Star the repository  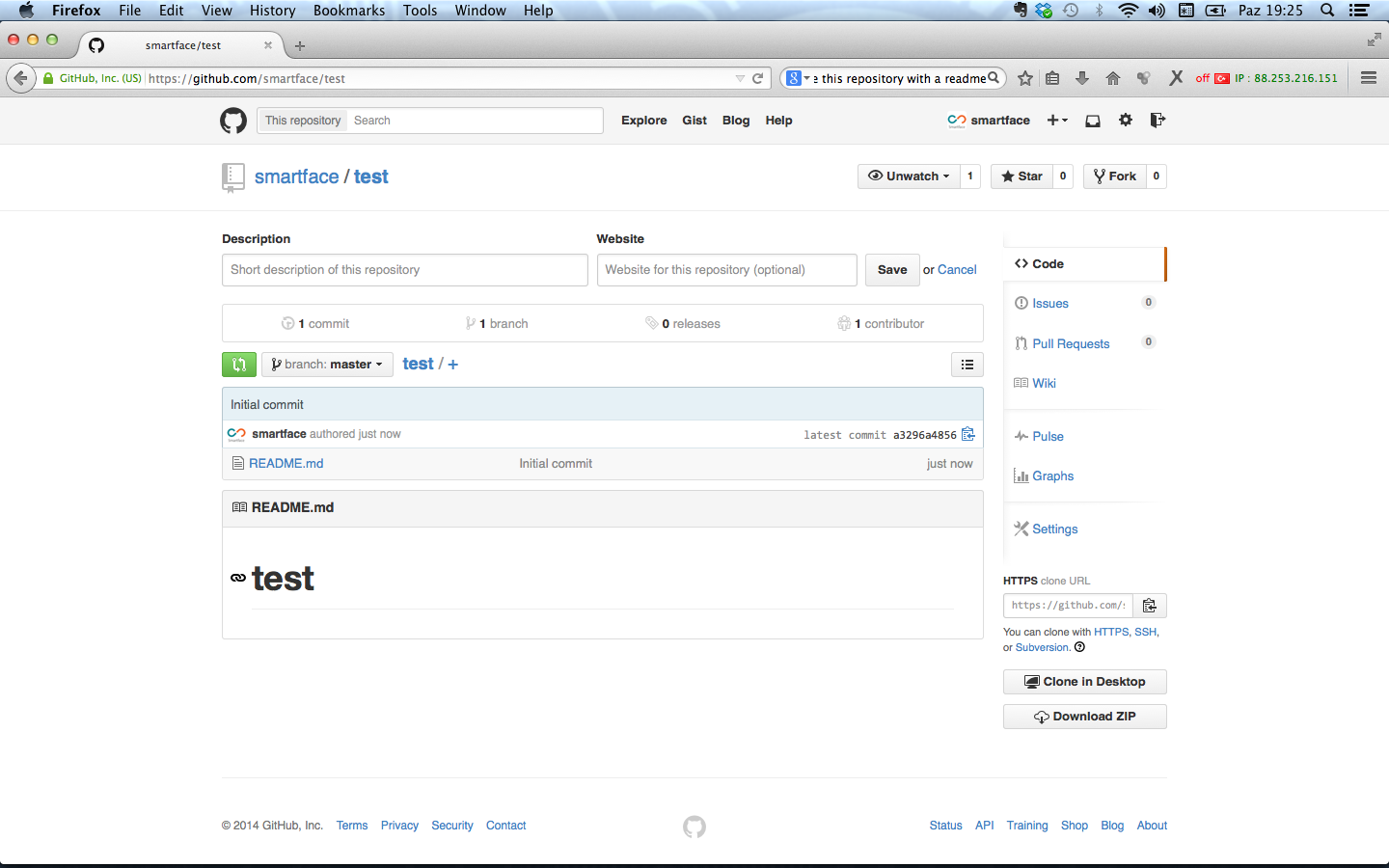[x=1021, y=176]
